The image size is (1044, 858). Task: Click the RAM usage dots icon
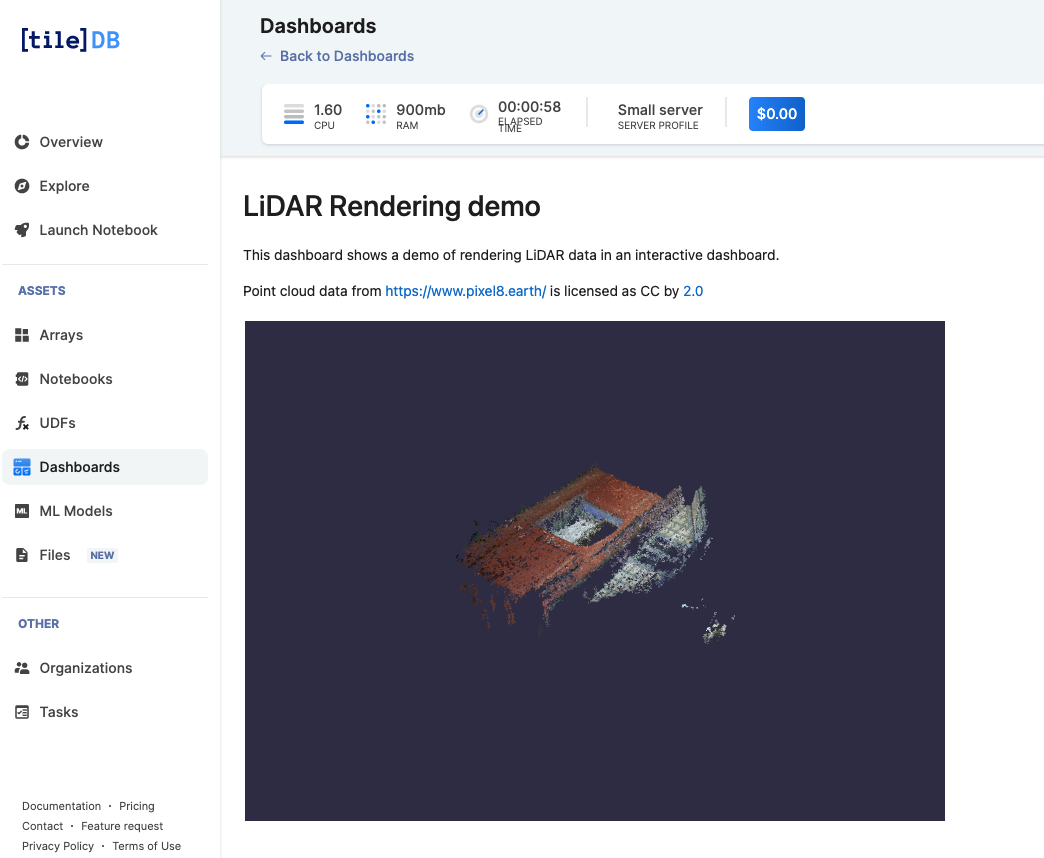pyautogui.click(x=375, y=113)
